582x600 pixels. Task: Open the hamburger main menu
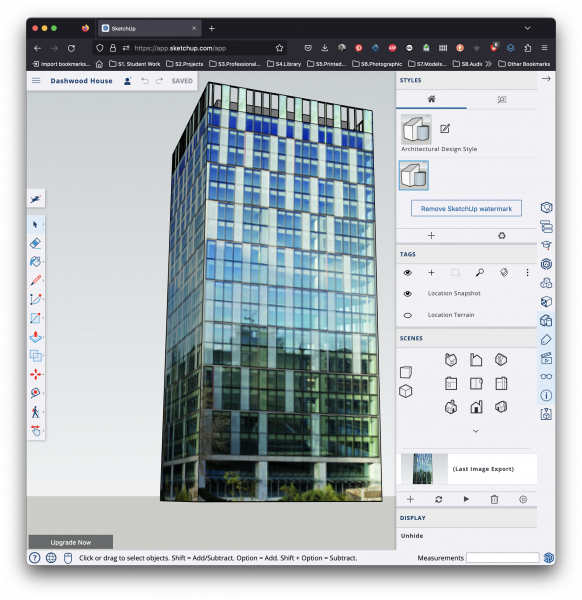36,80
